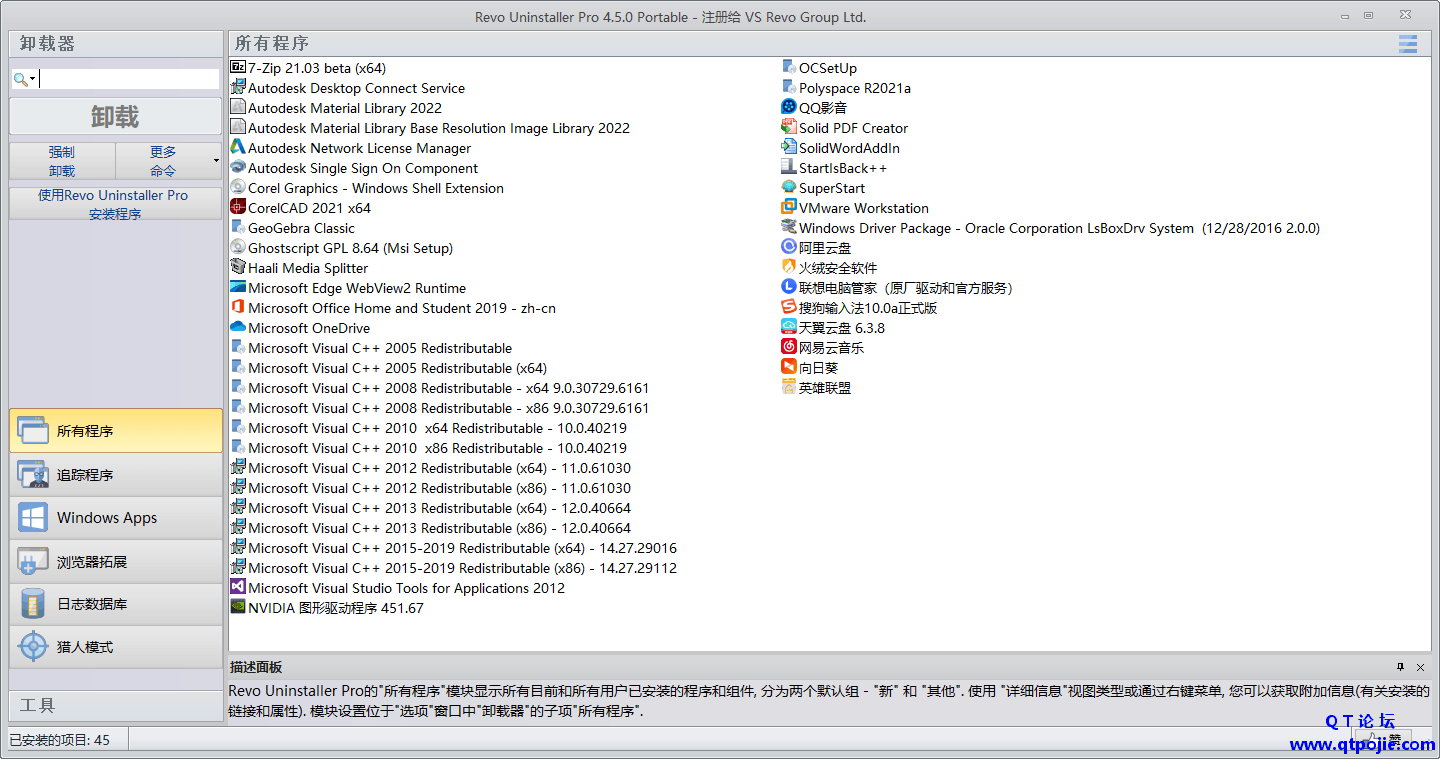Image resolution: width=1440 pixels, height=759 pixels.
Task: Select Corel Graphics - Windows Shell Extension entry
Action: pos(367,188)
